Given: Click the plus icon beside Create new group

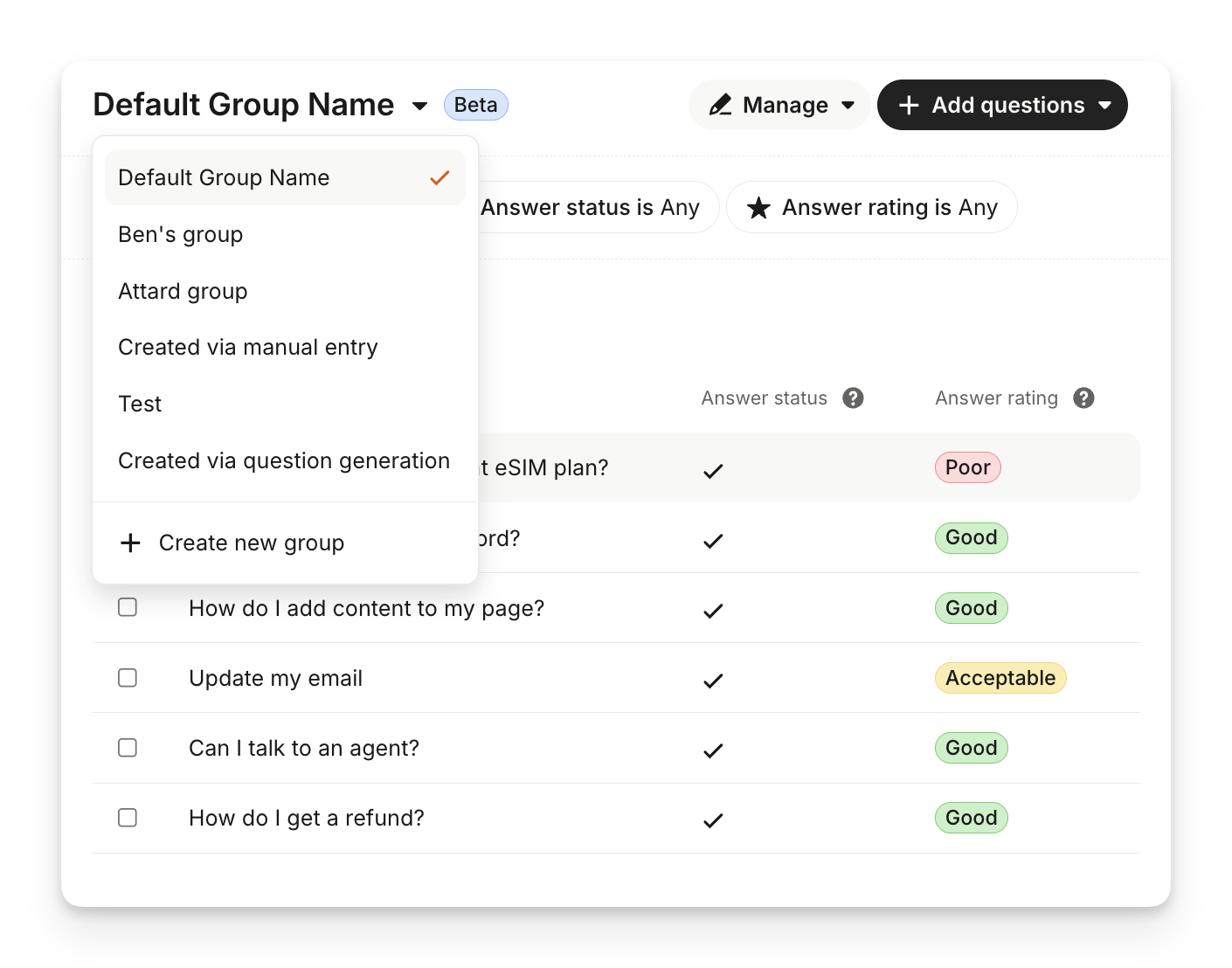Looking at the screenshot, I should coord(130,543).
